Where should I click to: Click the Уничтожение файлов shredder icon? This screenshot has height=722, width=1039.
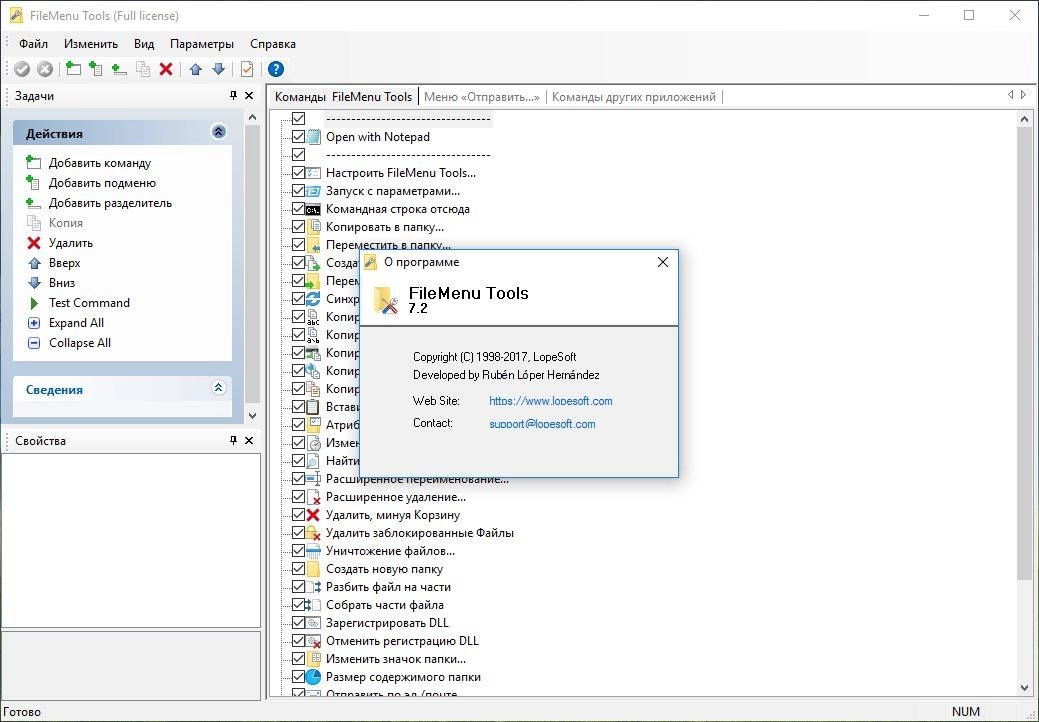coord(313,551)
